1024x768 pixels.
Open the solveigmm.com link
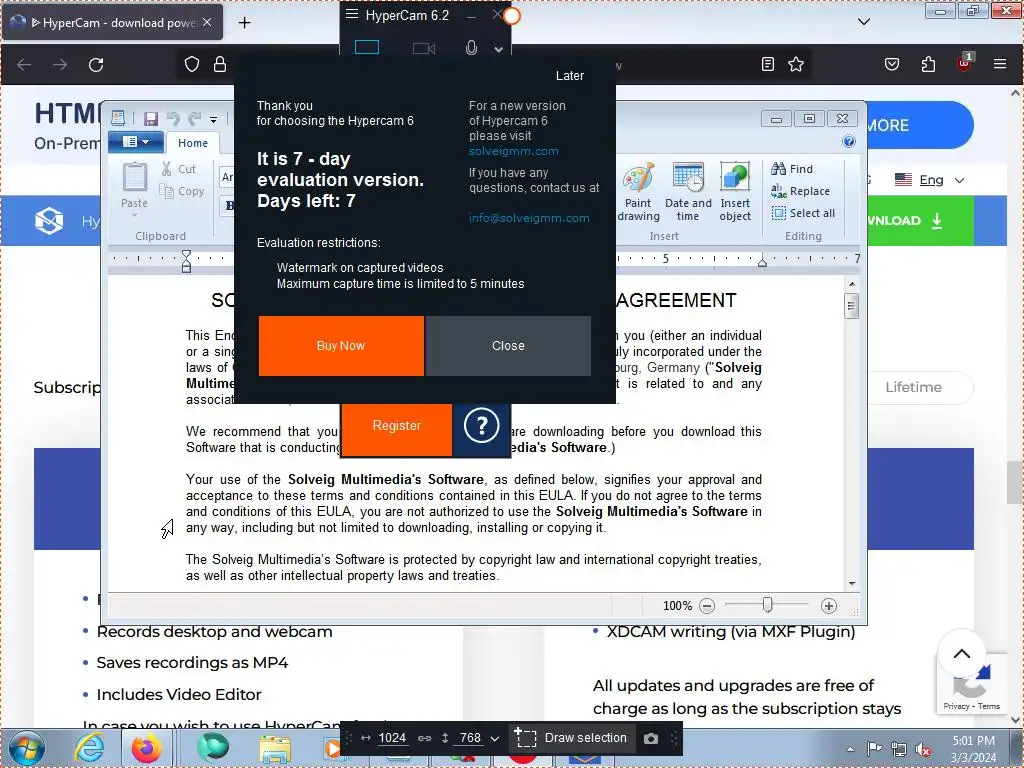coord(513,151)
